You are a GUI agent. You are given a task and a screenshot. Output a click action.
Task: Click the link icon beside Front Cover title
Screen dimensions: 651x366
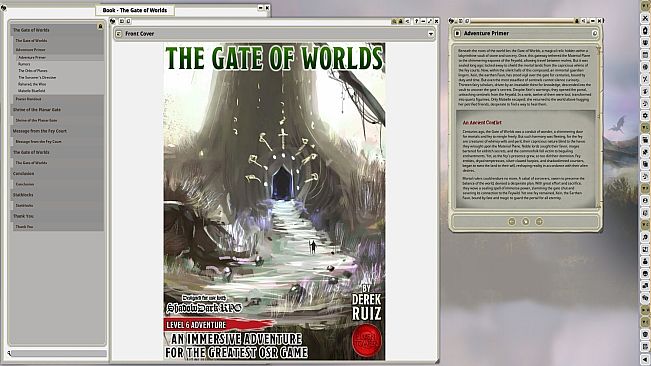pos(119,34)
